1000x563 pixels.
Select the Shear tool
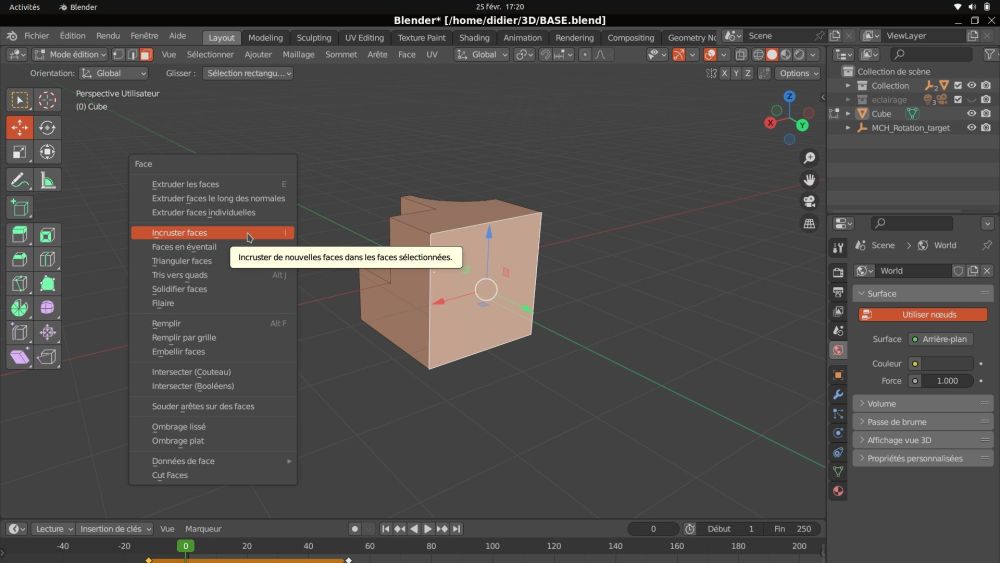click(19, 356)
